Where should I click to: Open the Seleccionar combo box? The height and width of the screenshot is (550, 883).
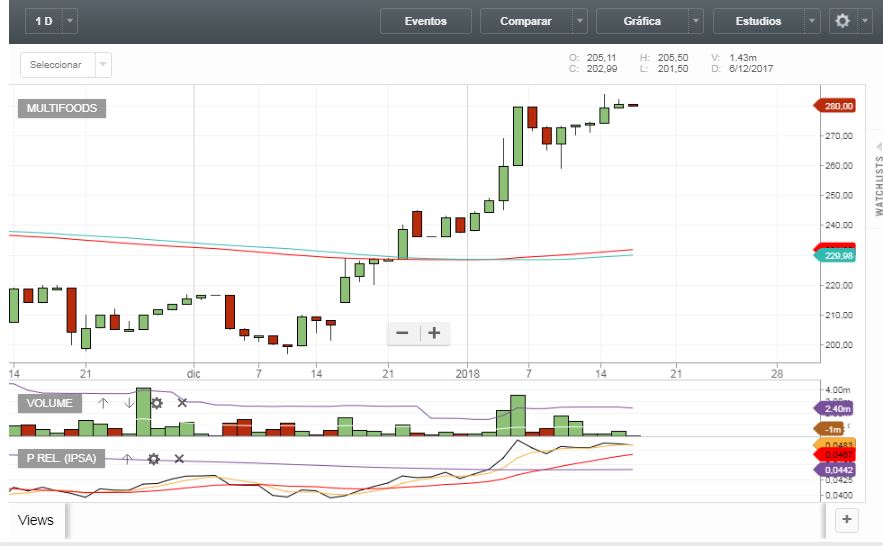click(x=66, y=65)
